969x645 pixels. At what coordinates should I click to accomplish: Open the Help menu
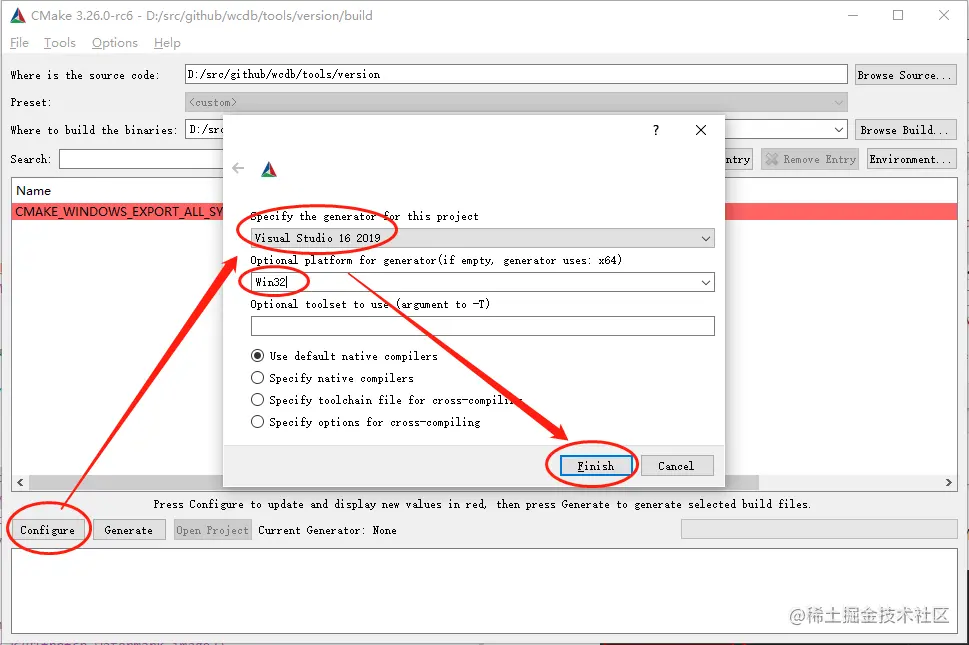click(x=167, y=43)
